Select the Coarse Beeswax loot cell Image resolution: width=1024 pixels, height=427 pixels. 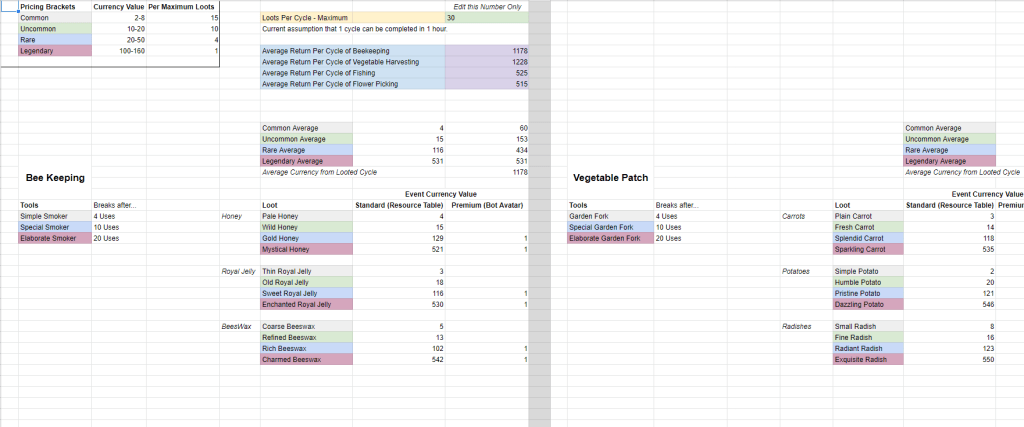tap(306, 326)
